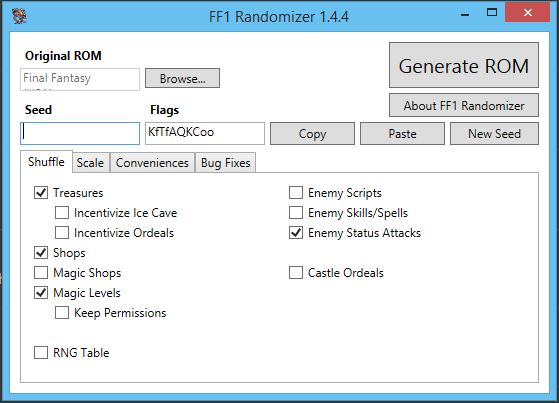Disable Enemy Status Attacks checkbox
Screen dimensions: 559x403
tap(296, 233)
